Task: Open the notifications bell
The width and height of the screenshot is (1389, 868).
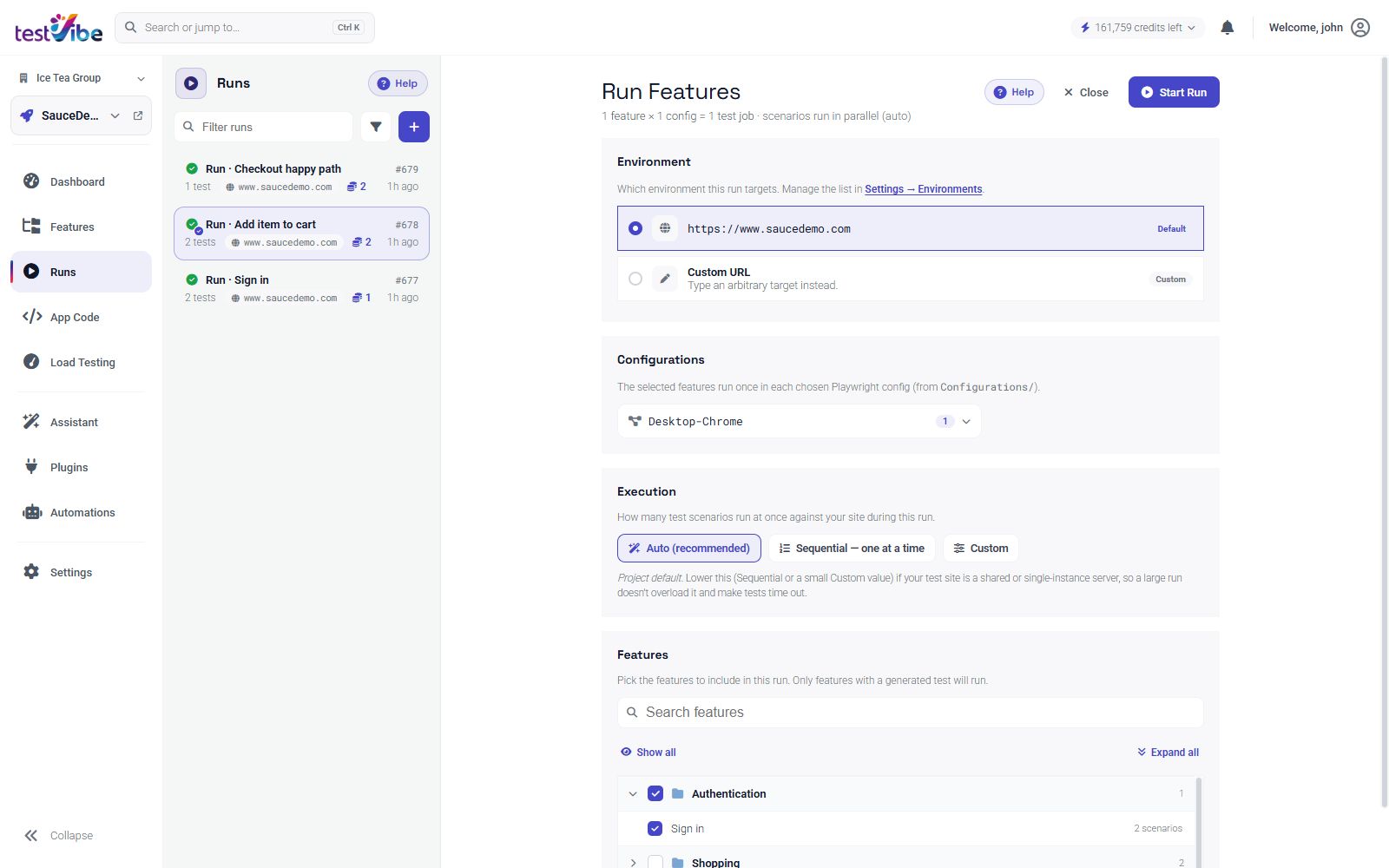Action: [x=1227, y=28]
